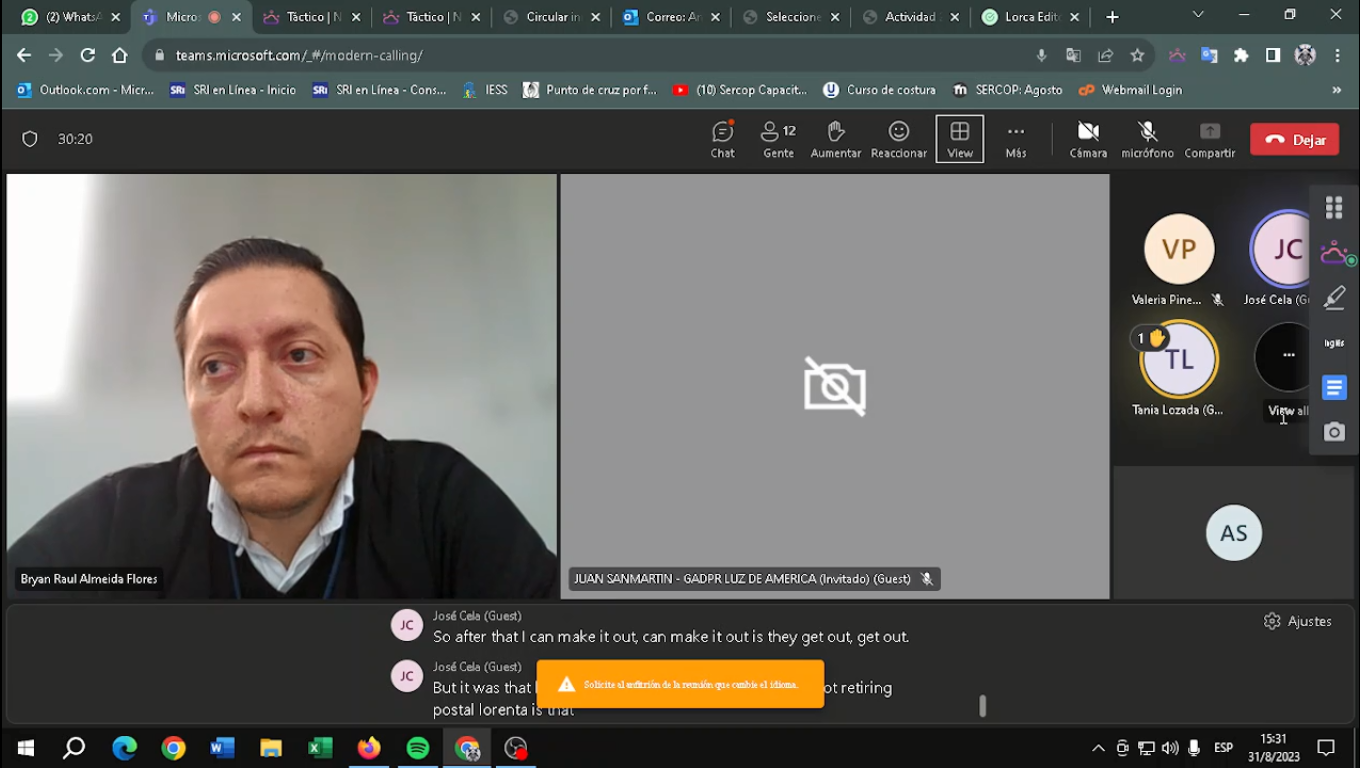Switch to the WhatsApp browser tab

click(x=70, y=17)
